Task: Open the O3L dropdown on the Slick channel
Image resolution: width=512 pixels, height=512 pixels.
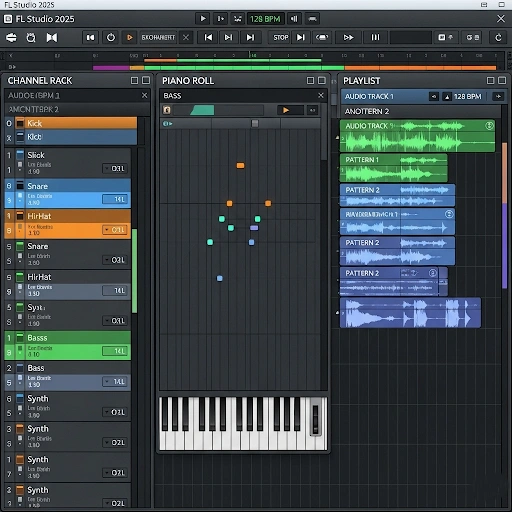Action: click(x=115, y=169)
